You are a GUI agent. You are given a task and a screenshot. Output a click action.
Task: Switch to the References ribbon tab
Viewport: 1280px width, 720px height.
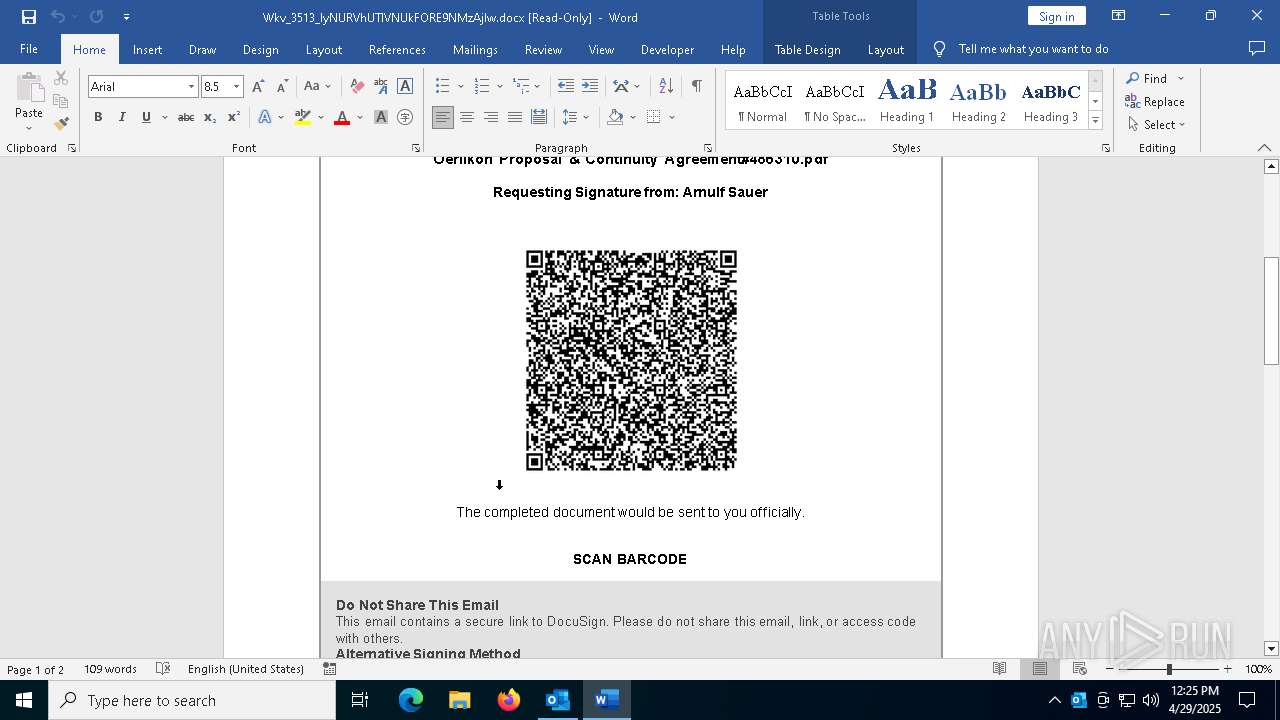397,50
